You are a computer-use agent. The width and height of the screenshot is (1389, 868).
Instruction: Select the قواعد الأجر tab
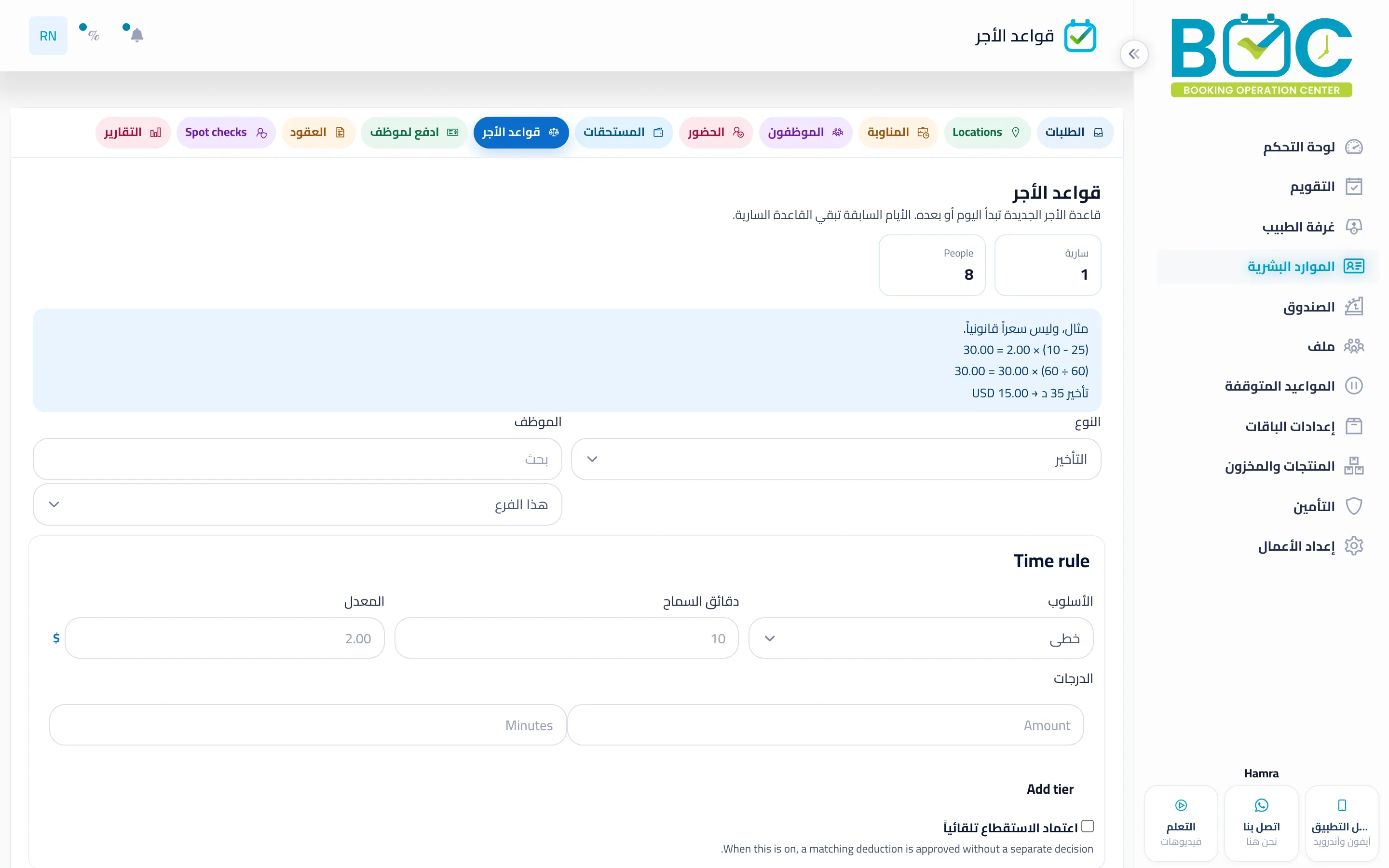tap(520, 133)
